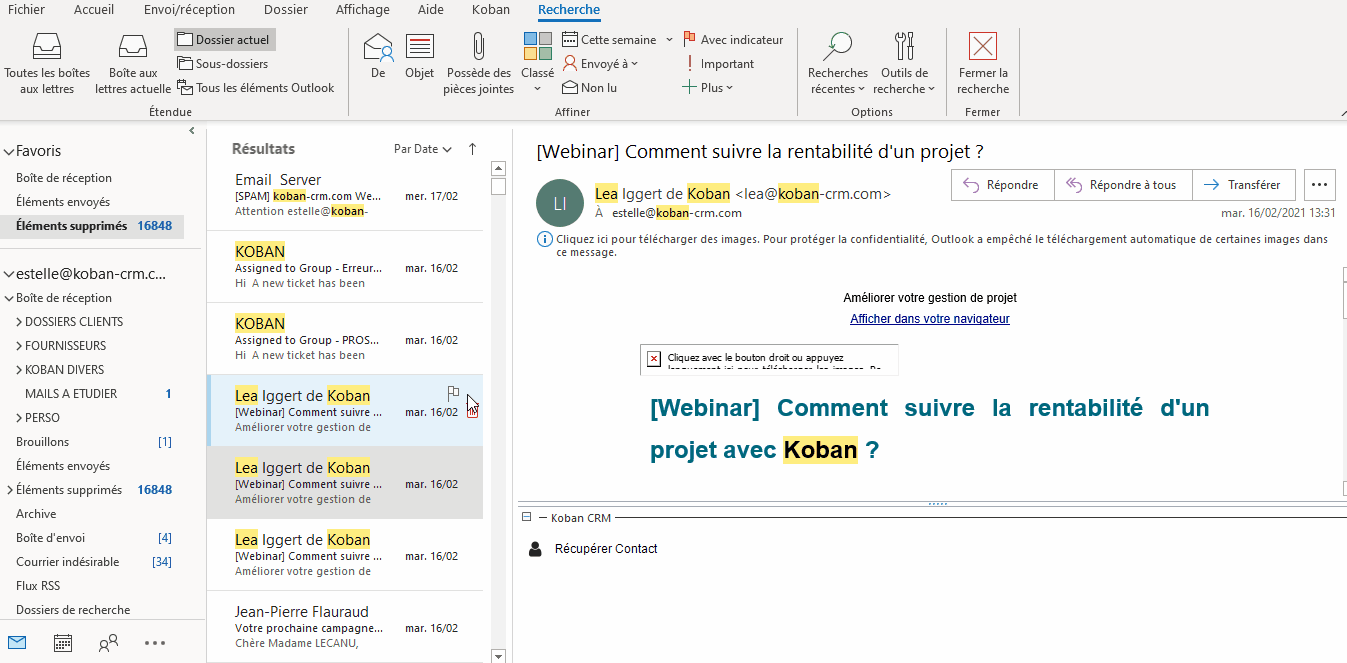Filter results with attachments (pièces jointes)
Viewport: 1347px width, 663px height.
(478, 64)
